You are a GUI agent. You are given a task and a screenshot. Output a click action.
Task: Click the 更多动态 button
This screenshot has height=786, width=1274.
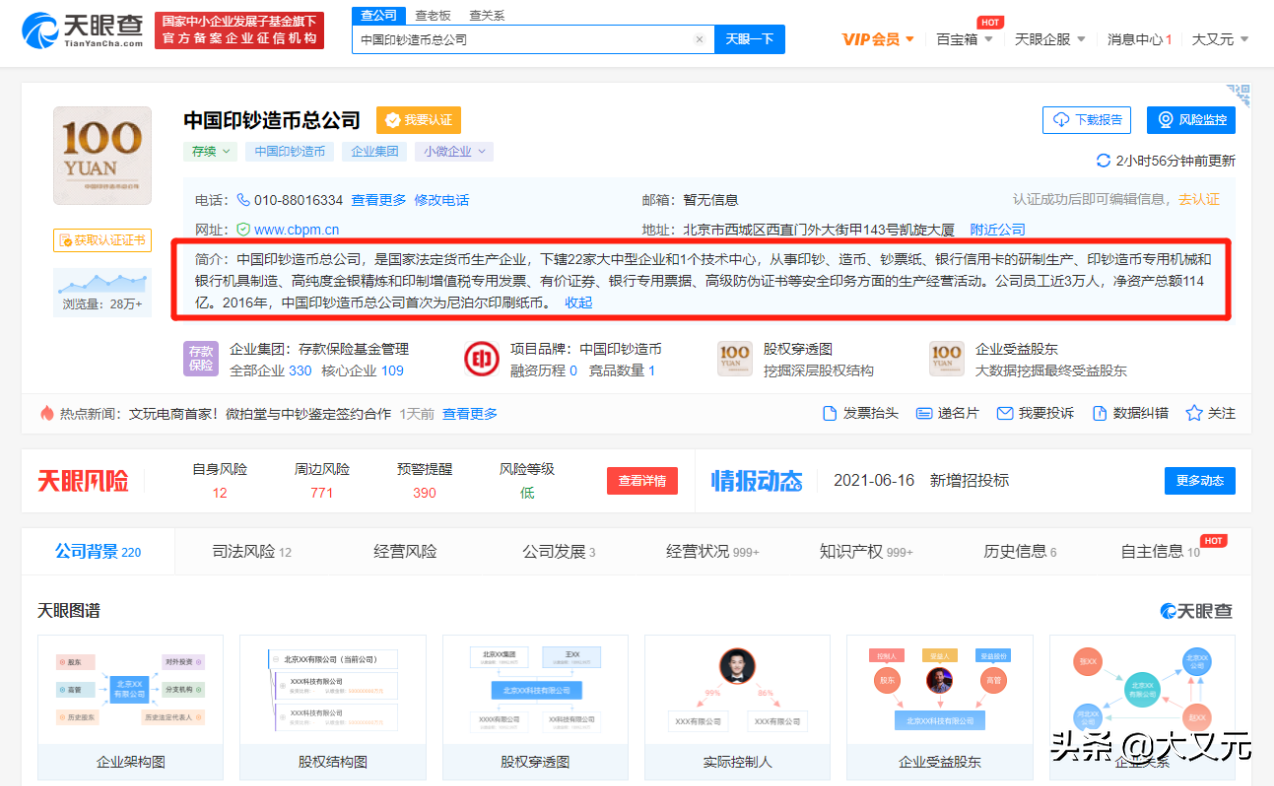[1200, 481]
